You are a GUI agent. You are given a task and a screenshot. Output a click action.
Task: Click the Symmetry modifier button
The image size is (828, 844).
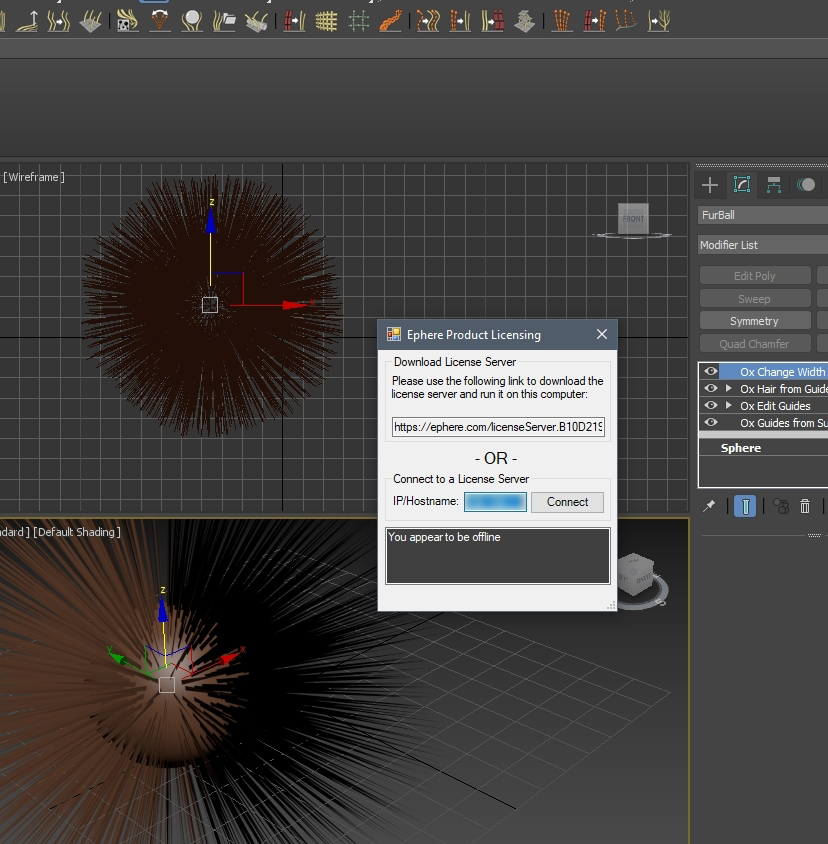(x=754, y=321)
